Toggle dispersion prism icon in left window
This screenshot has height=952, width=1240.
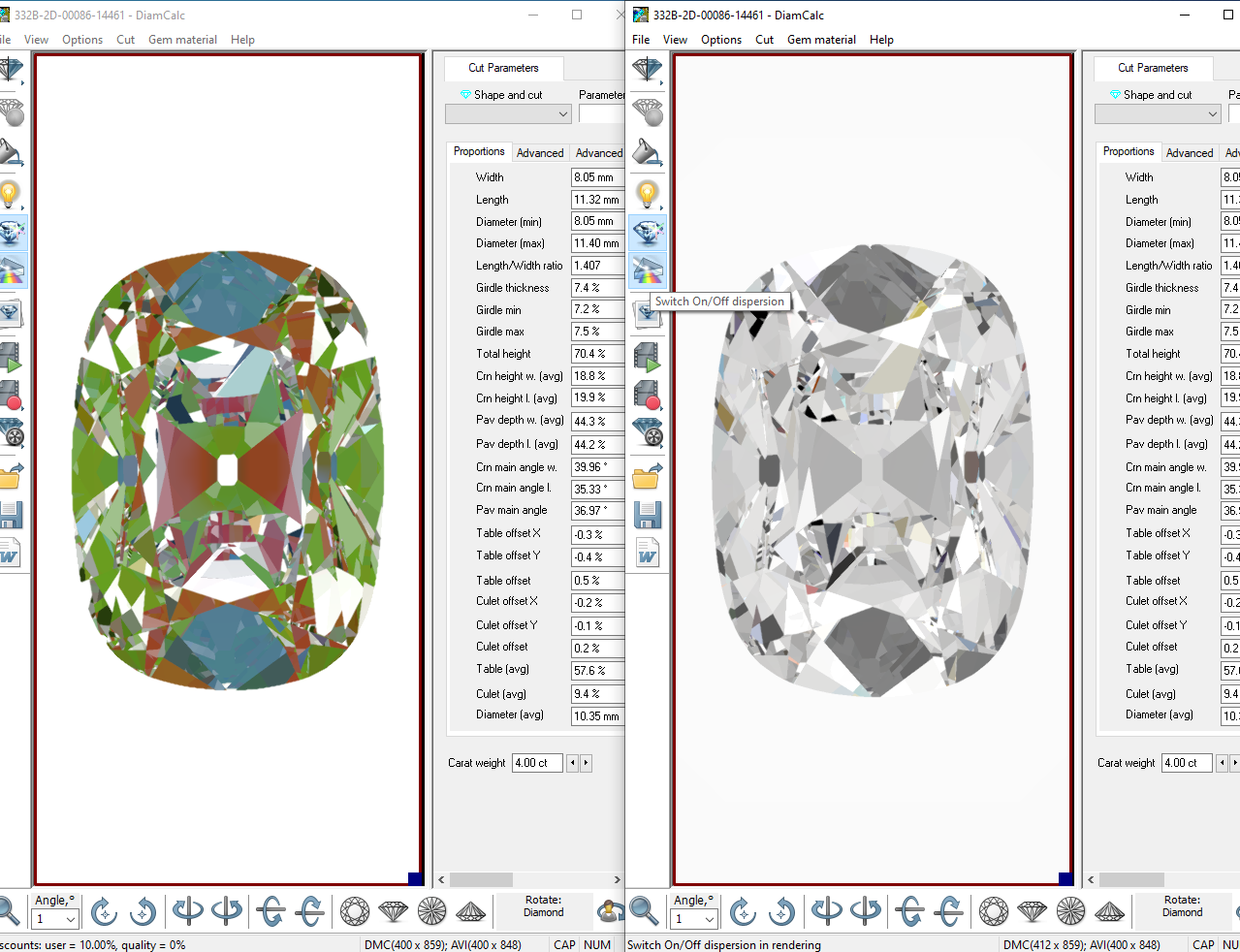click(10, 269)
